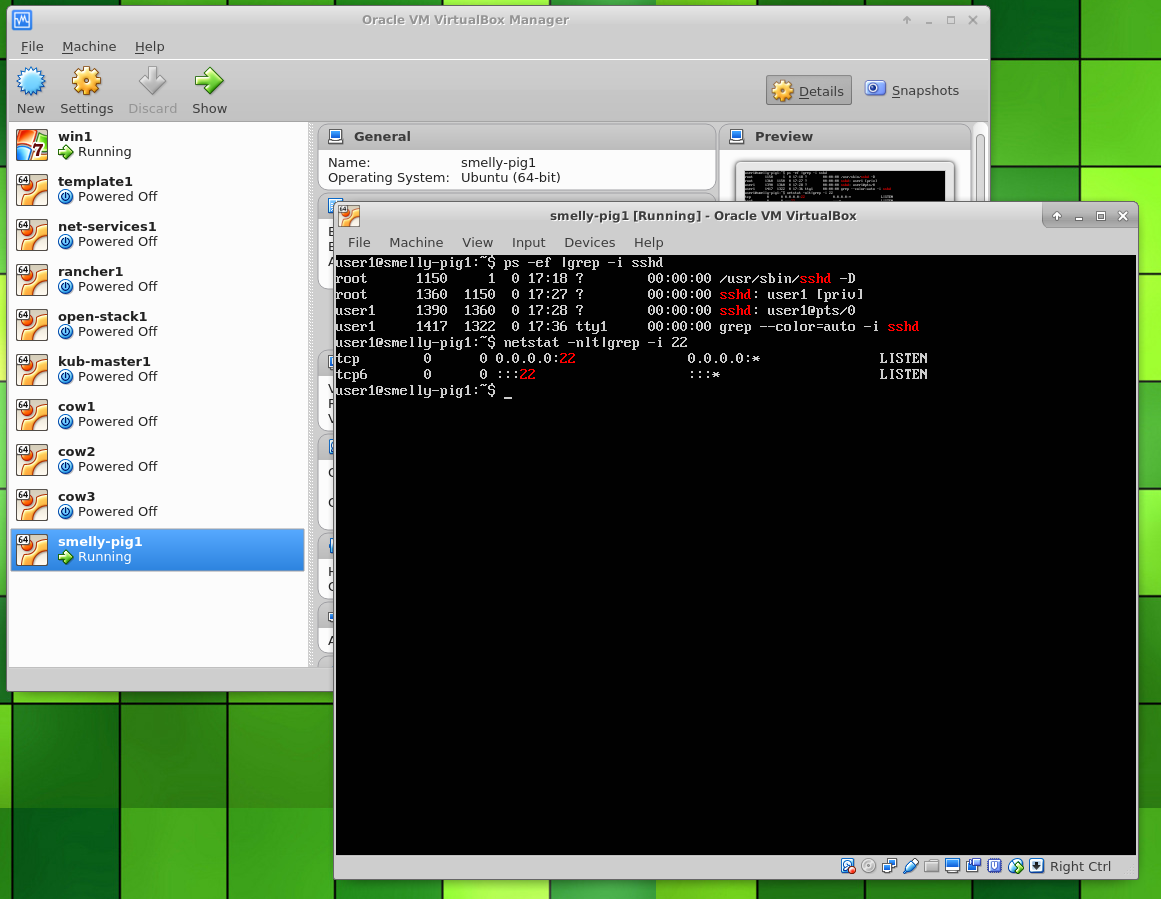
Task: Minimize the VirtualBox Manager window
Action: [929, 21]
